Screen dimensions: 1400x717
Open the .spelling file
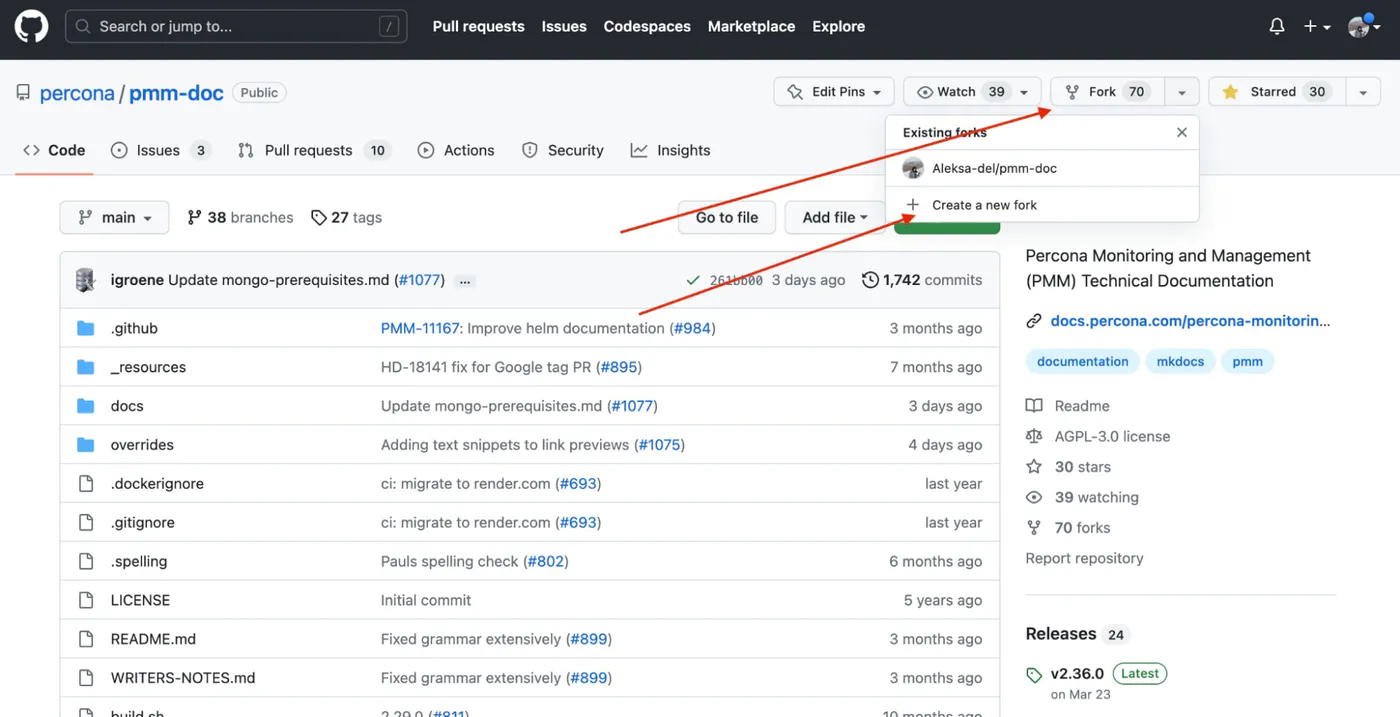(139, 562)
